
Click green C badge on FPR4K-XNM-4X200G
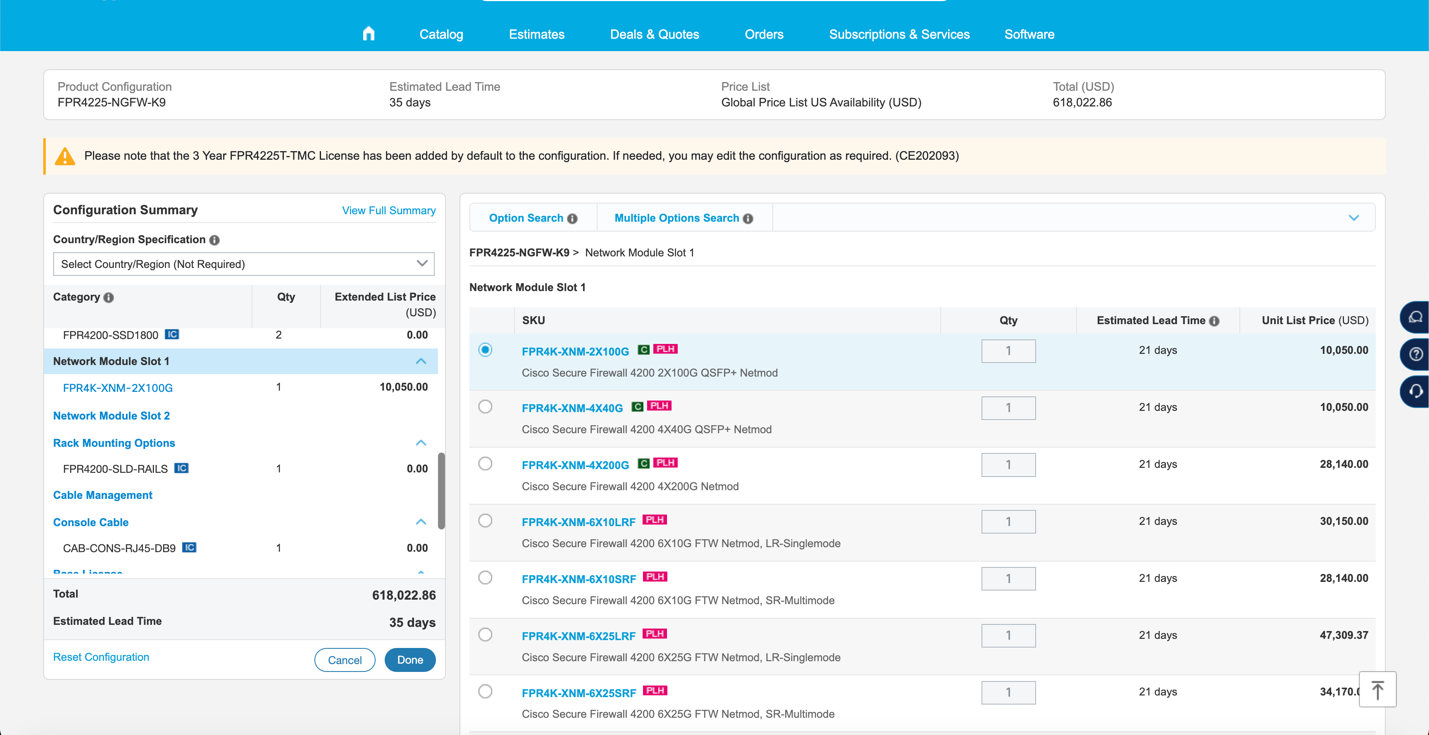pyautogui.click(x=643, y=464)
